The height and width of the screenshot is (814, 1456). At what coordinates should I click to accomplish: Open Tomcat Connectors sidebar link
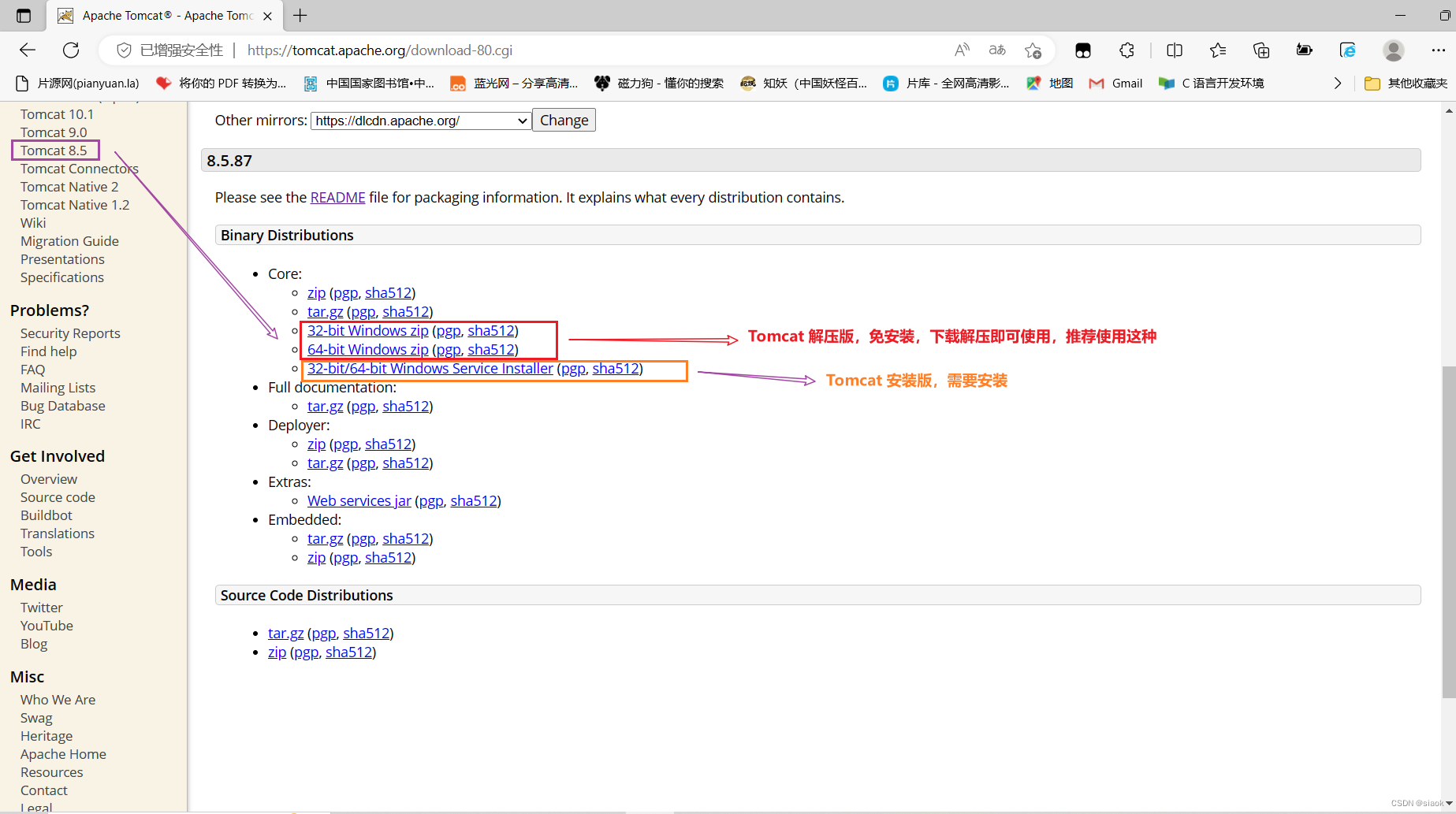pyautogui.click(x=80, y=169)
